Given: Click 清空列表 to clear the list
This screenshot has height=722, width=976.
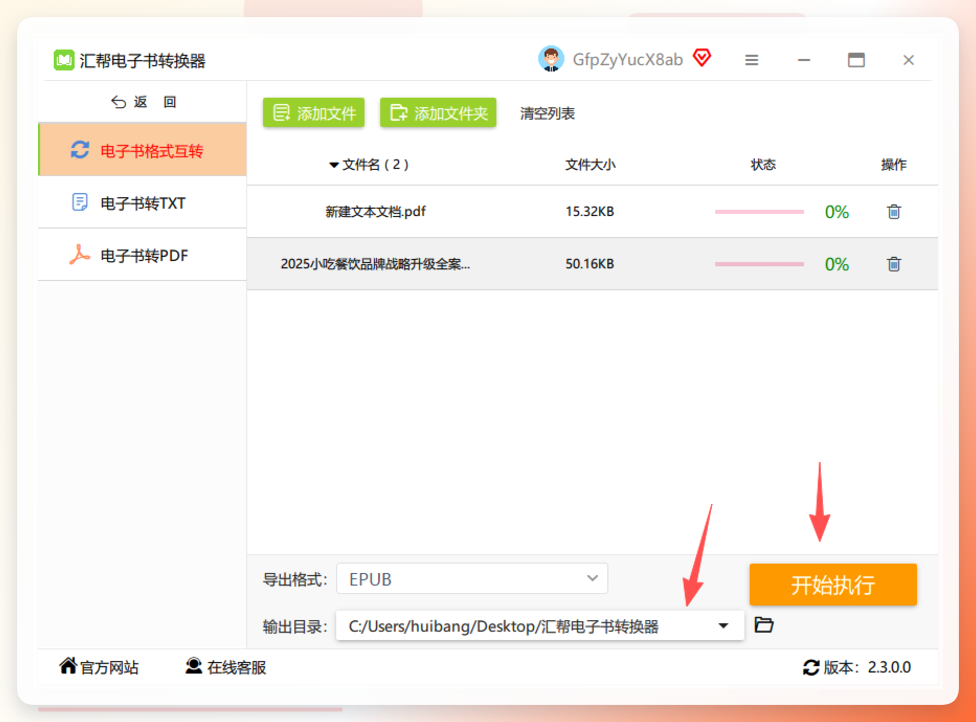Looking at the screenshot, I should [547, 114].
